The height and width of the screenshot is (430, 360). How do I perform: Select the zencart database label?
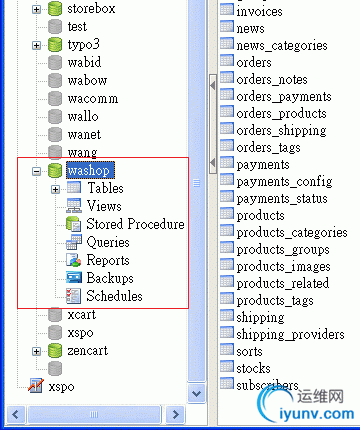coord(88,351)
